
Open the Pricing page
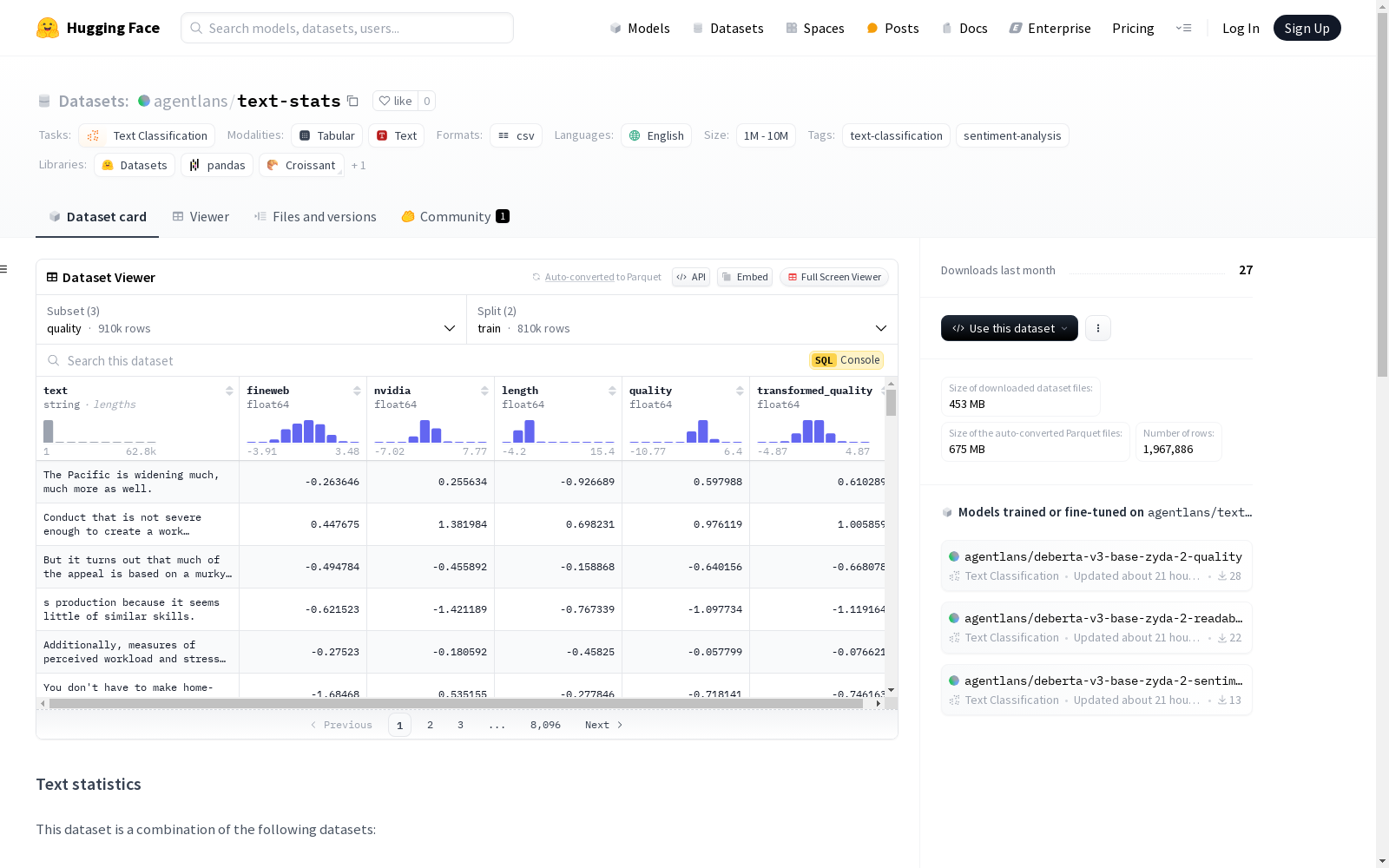pos(1133,28)
